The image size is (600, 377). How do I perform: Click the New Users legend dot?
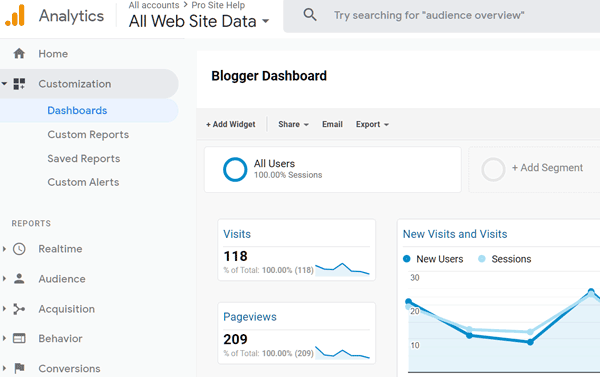point(407,259)
